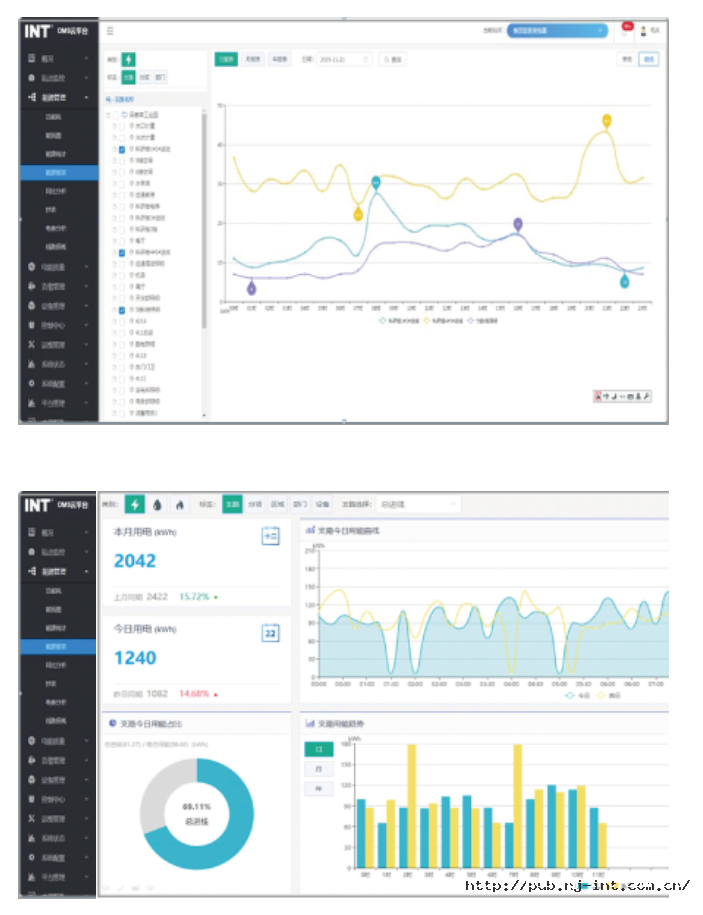703x915 pixels.
Task: Toggle the purple series legend entry under line chart
Action: (482, 321)
